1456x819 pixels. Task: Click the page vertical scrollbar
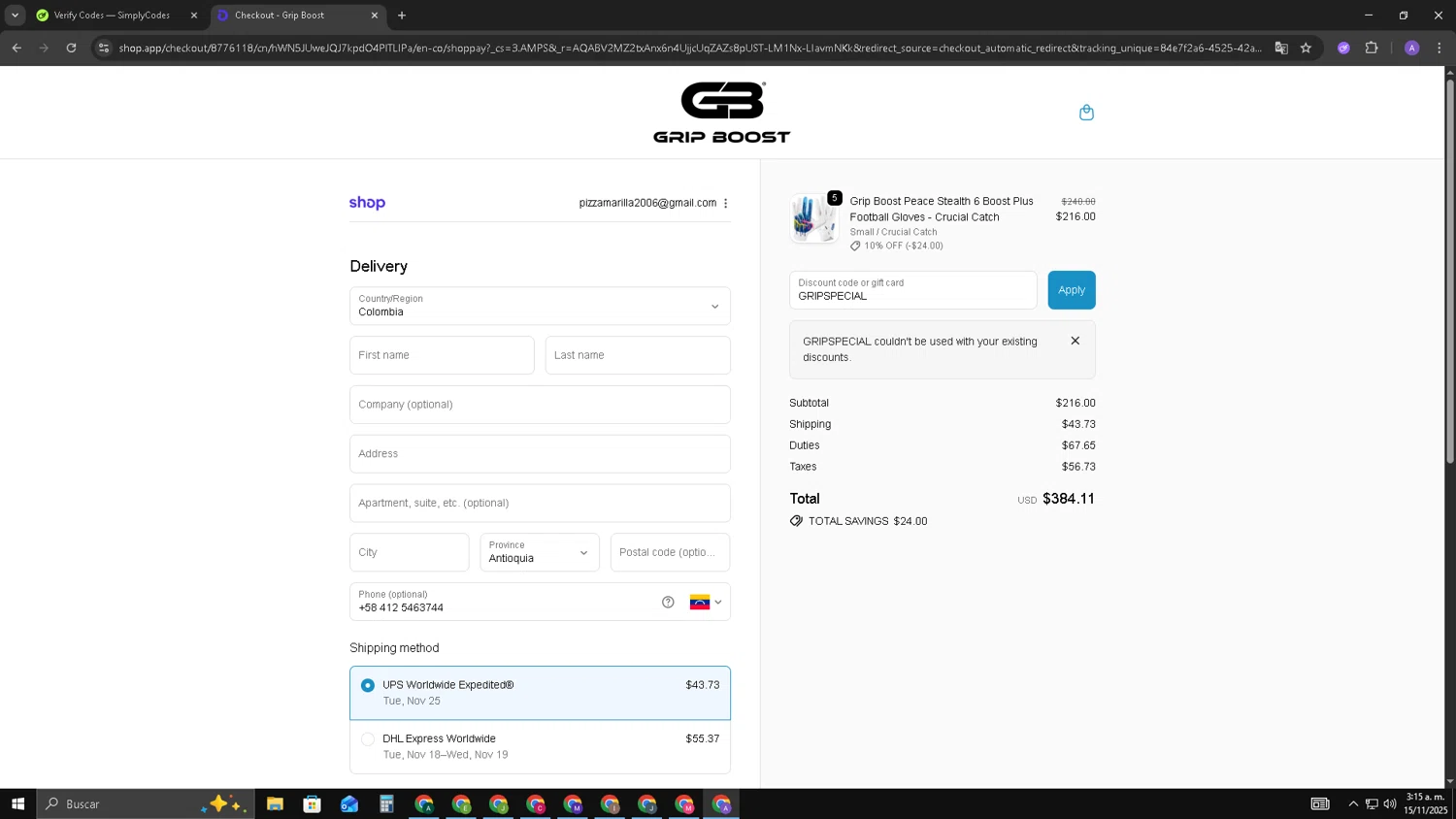pos(1450,272)
